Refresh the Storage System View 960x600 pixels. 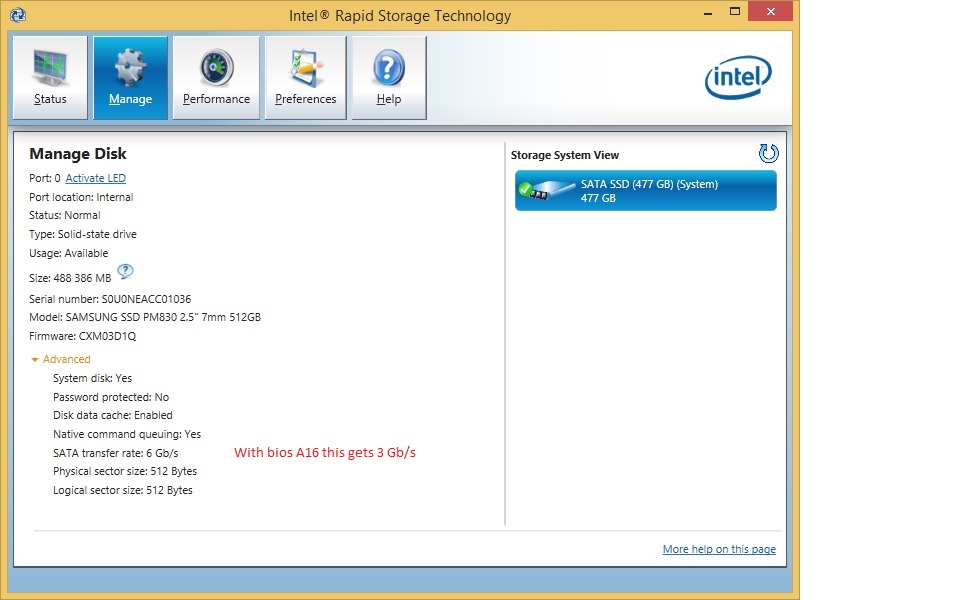pyautogui.click(x=768, y=153)
